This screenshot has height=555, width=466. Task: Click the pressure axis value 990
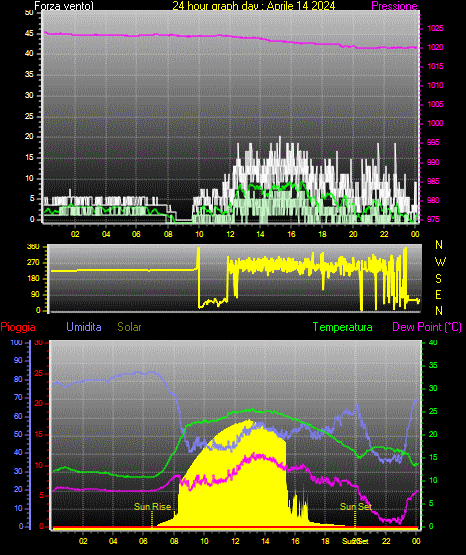point(433,162)
